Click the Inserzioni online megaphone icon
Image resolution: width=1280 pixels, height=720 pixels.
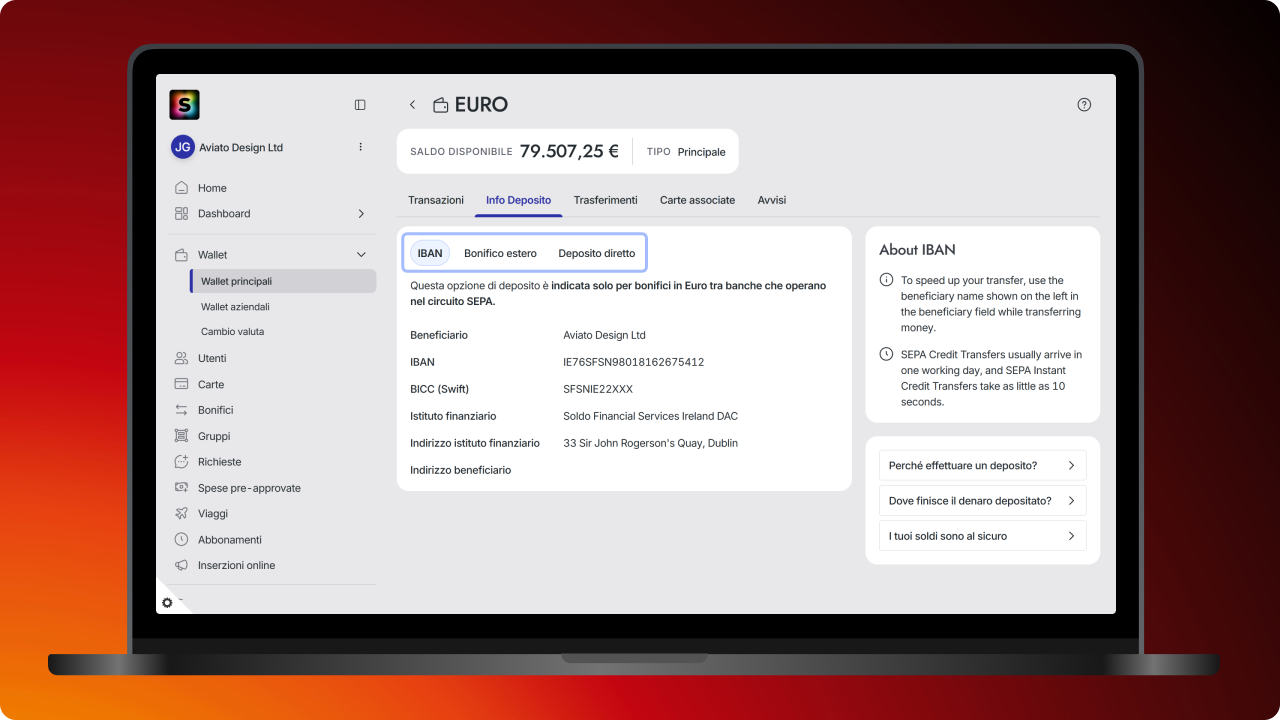click(181, 566)
